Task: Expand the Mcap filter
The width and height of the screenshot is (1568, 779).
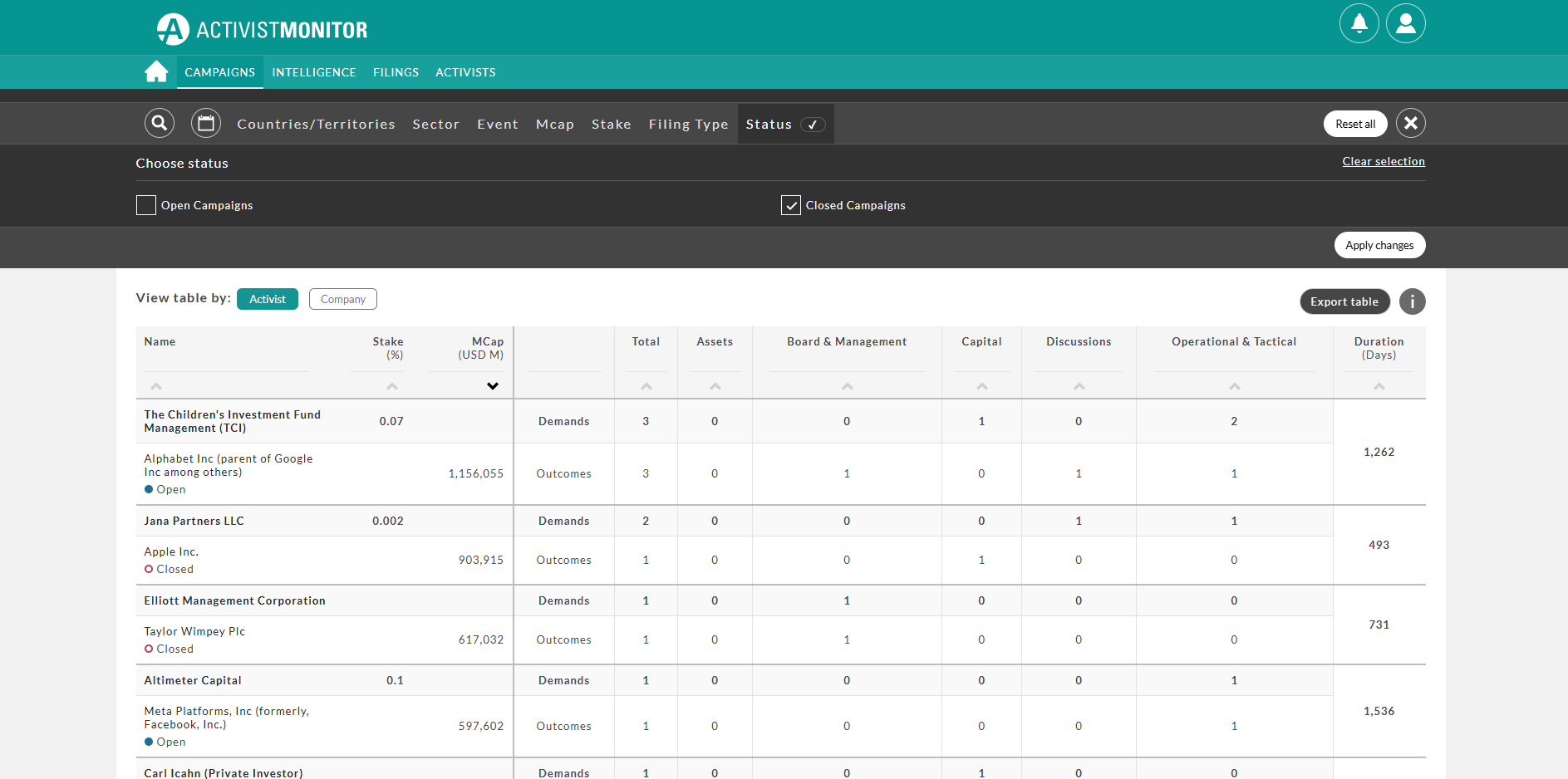Action: coord(555,124)
